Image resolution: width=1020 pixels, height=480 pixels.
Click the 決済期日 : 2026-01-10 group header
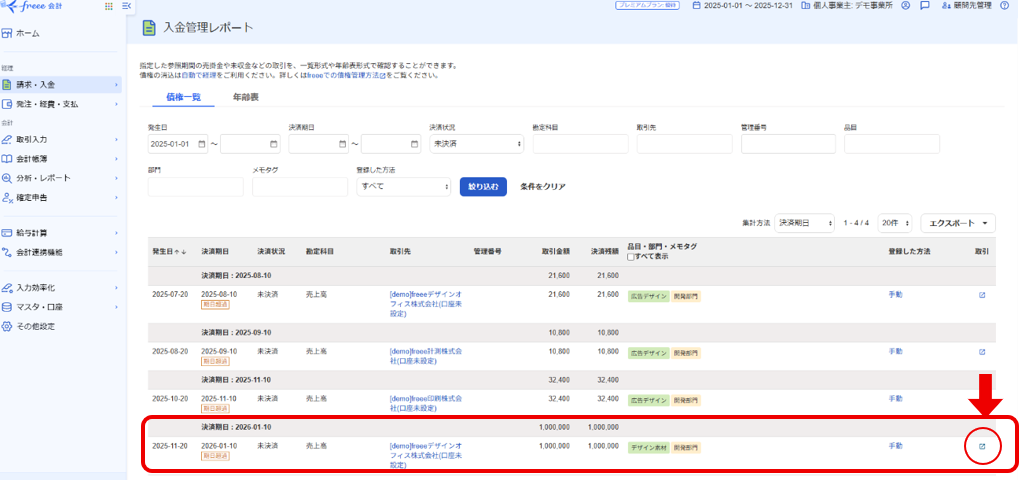[235, 427]
